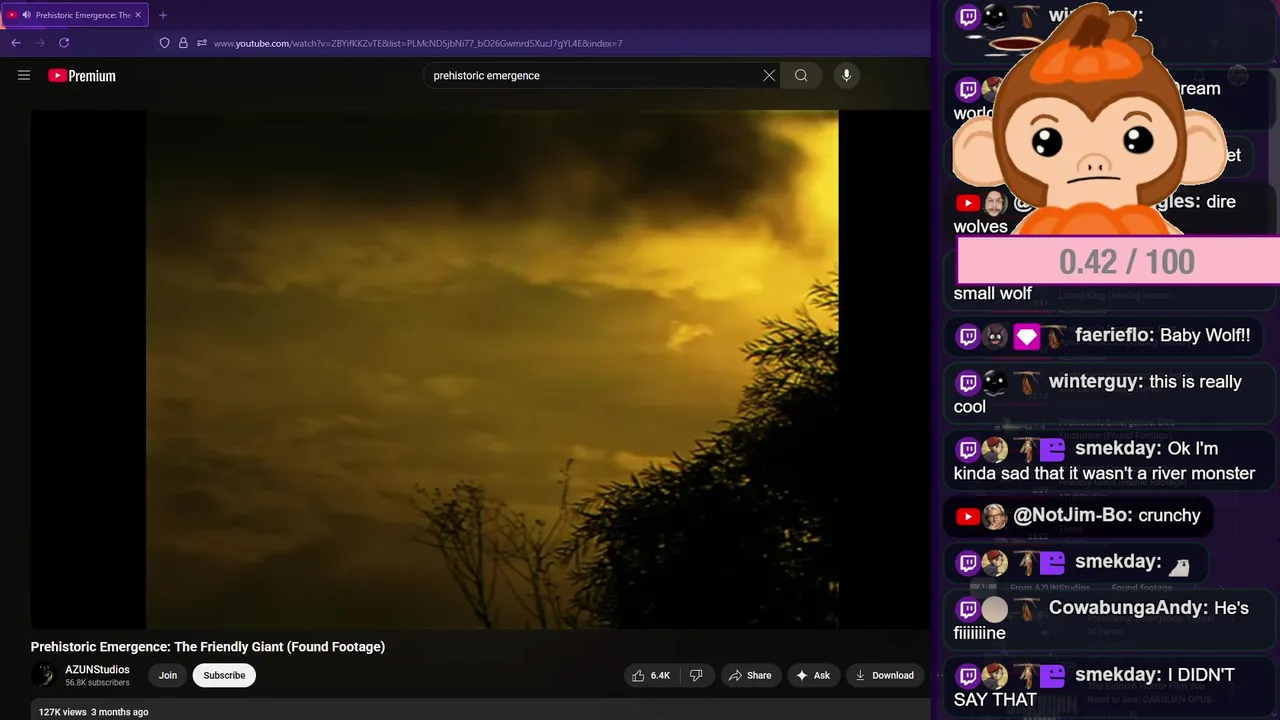Click the video player to pause

click(480, 369)
